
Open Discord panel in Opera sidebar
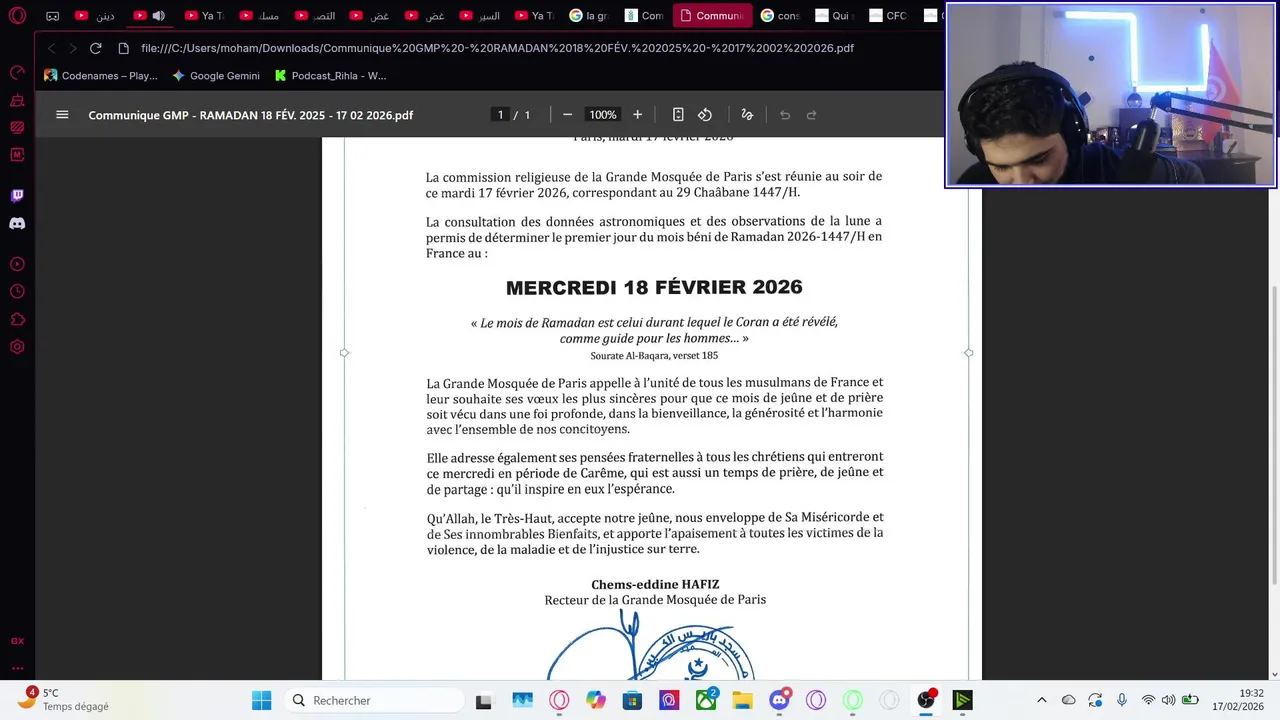17,223
